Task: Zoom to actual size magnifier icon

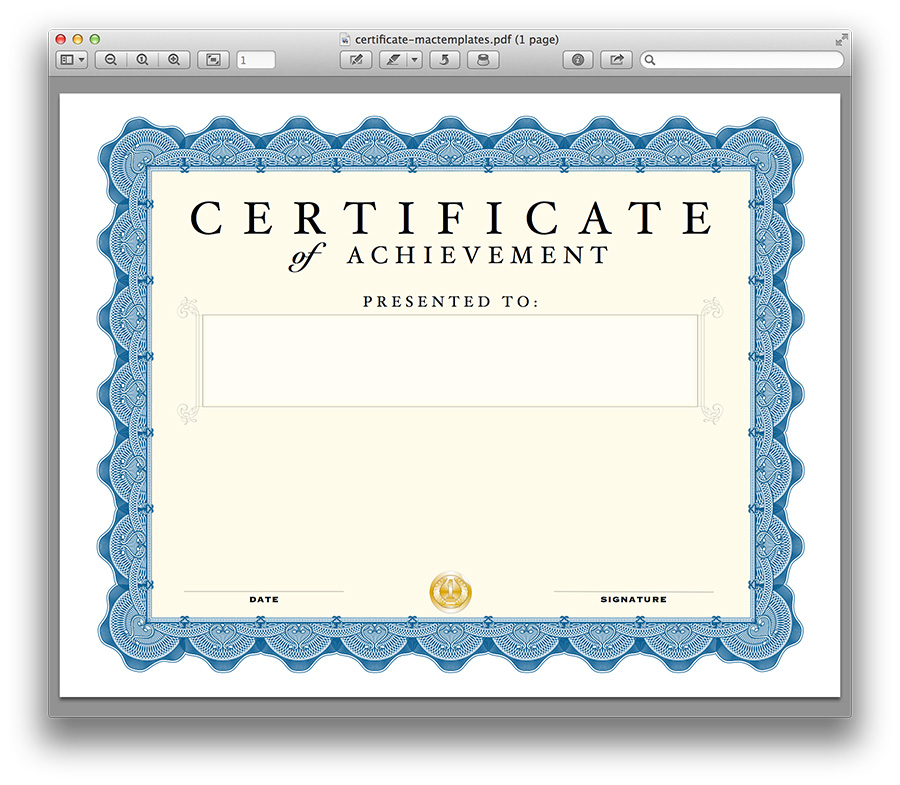Action: 142,60
